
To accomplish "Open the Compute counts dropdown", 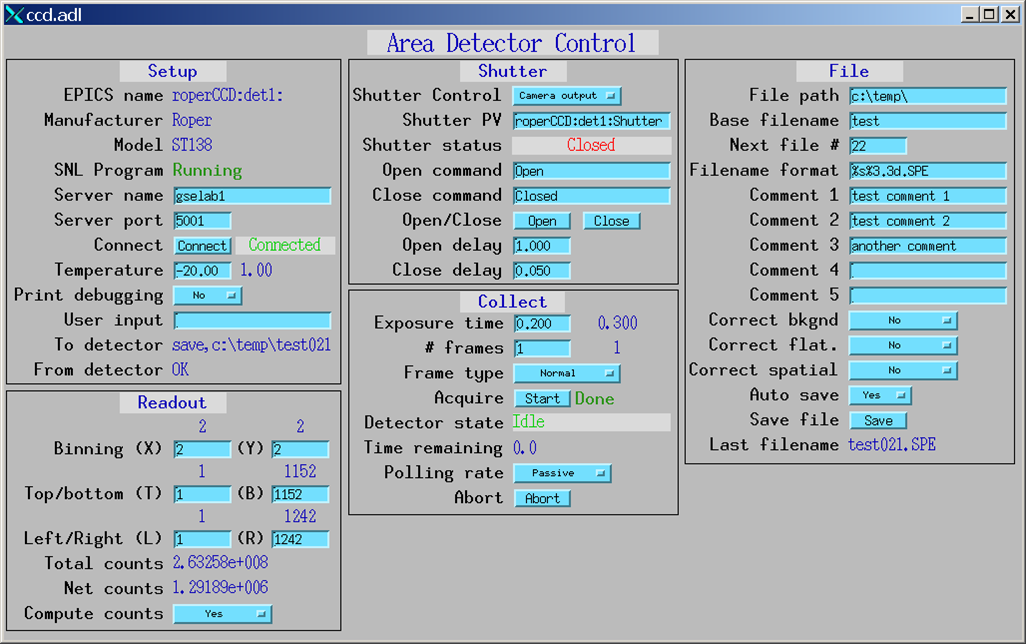I will pos(222,614).
